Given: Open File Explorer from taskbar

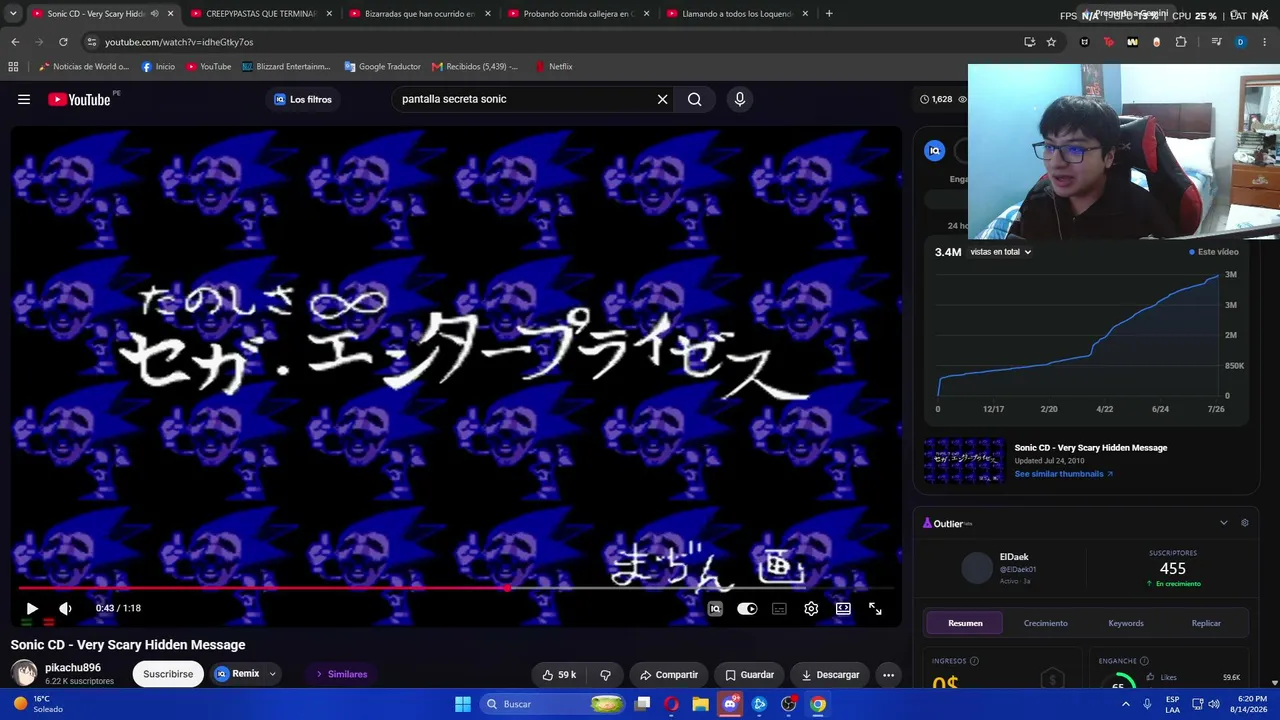Looking at the screenshot, I should (x=700, y=704).
